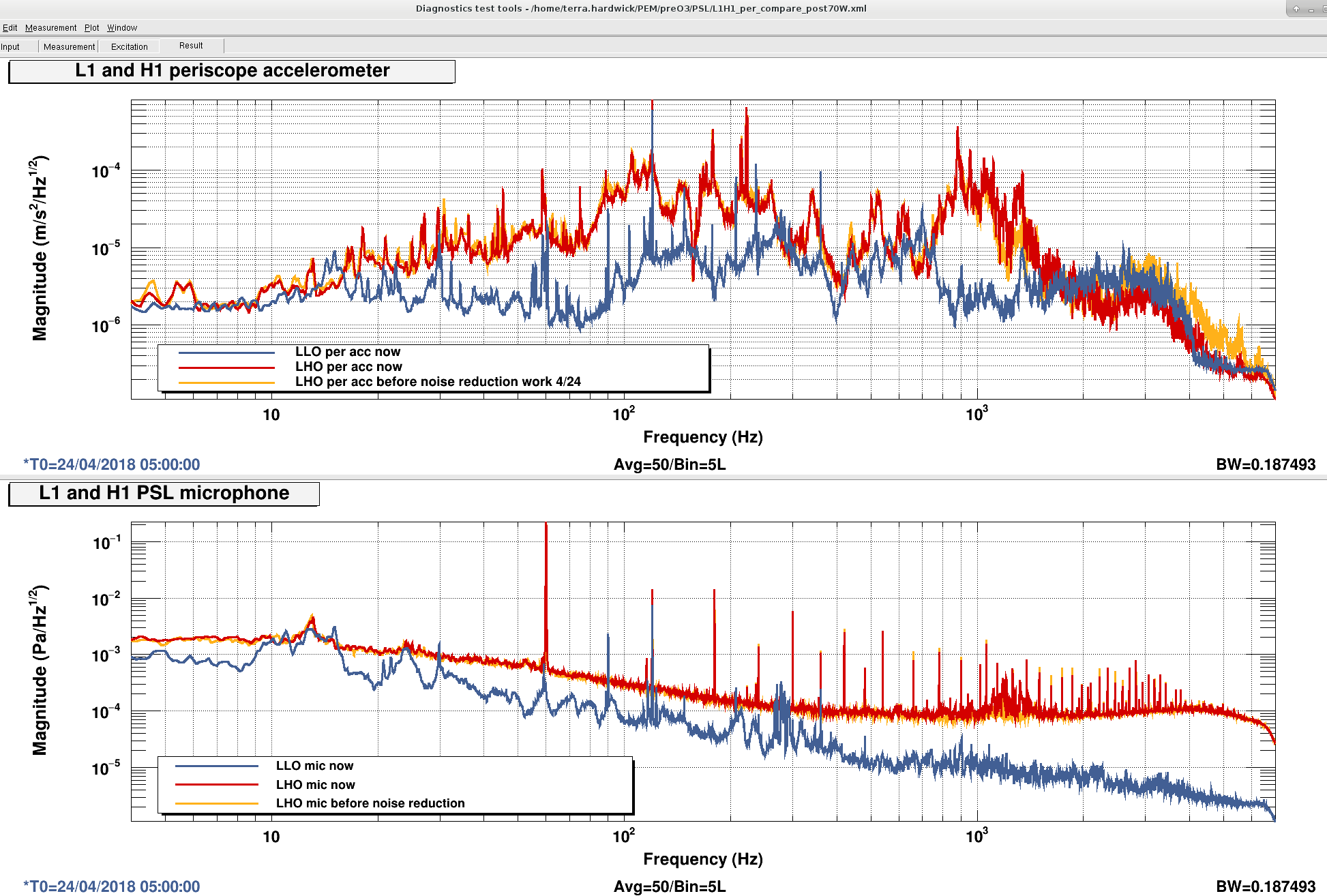Click the LLO mic now legend label

(x=314, y=766)
